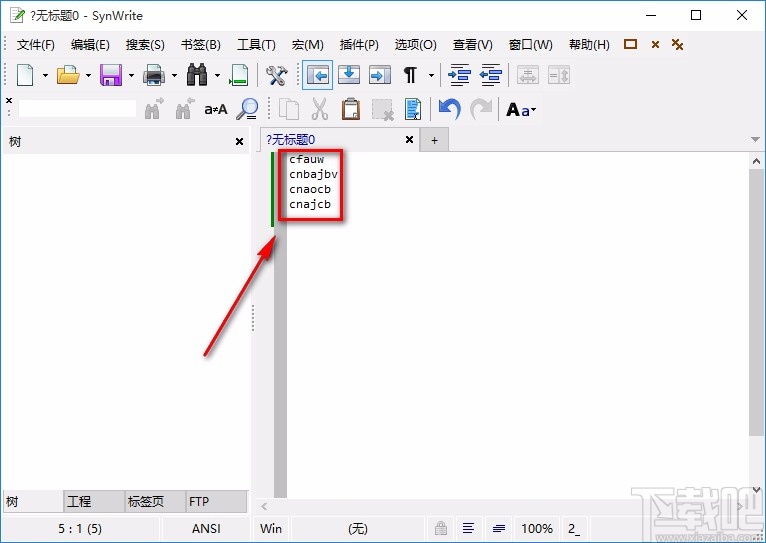The image size is (766, 543).
Task: Expand the print dropdown arrow
Action: [174, 76]
